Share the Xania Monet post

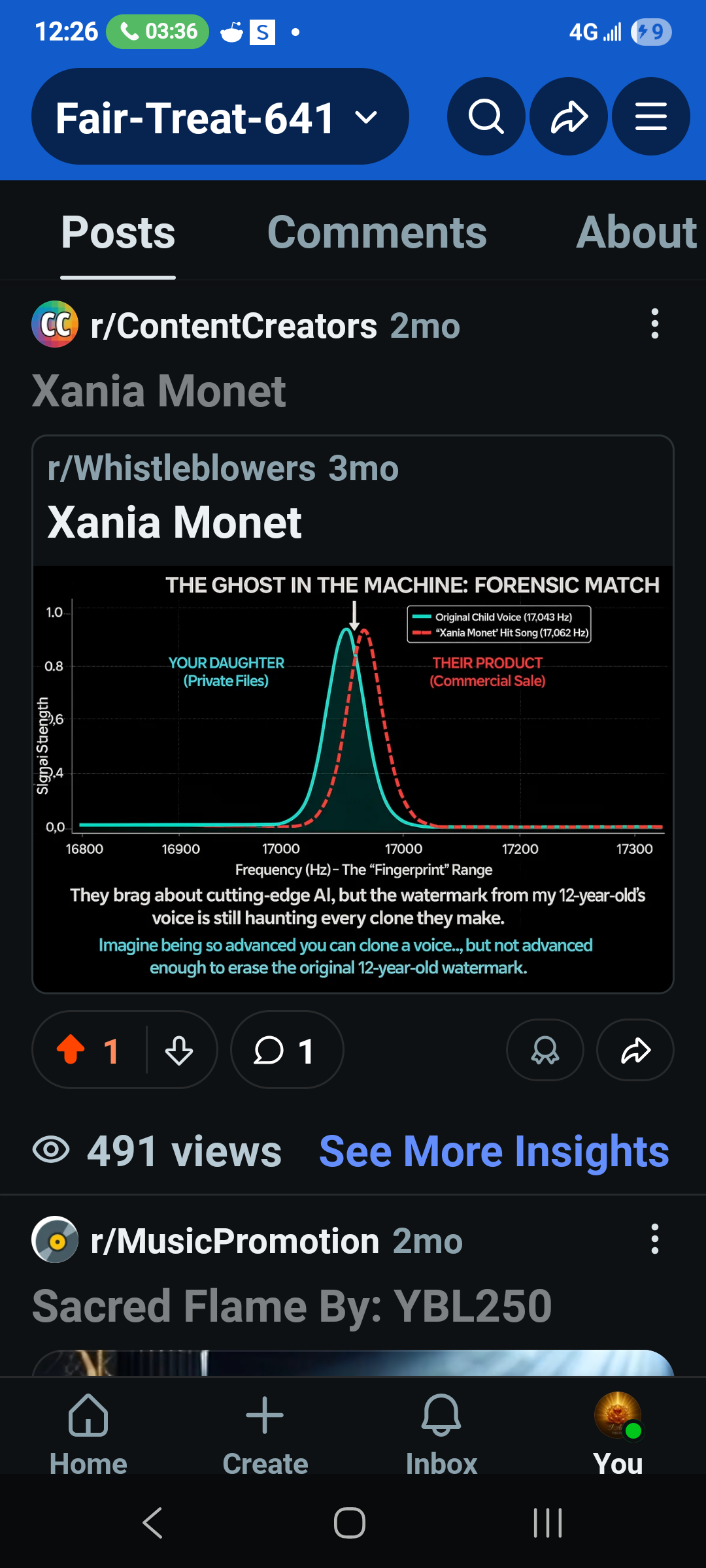635,1050
